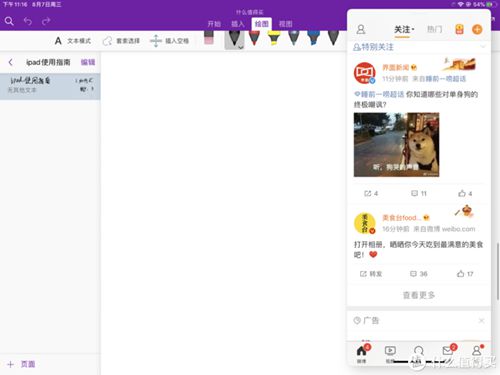Viewport: 500px width, 375px height.
Task: Switch to the 插入 ribbon tab
Action: point(238,24)
